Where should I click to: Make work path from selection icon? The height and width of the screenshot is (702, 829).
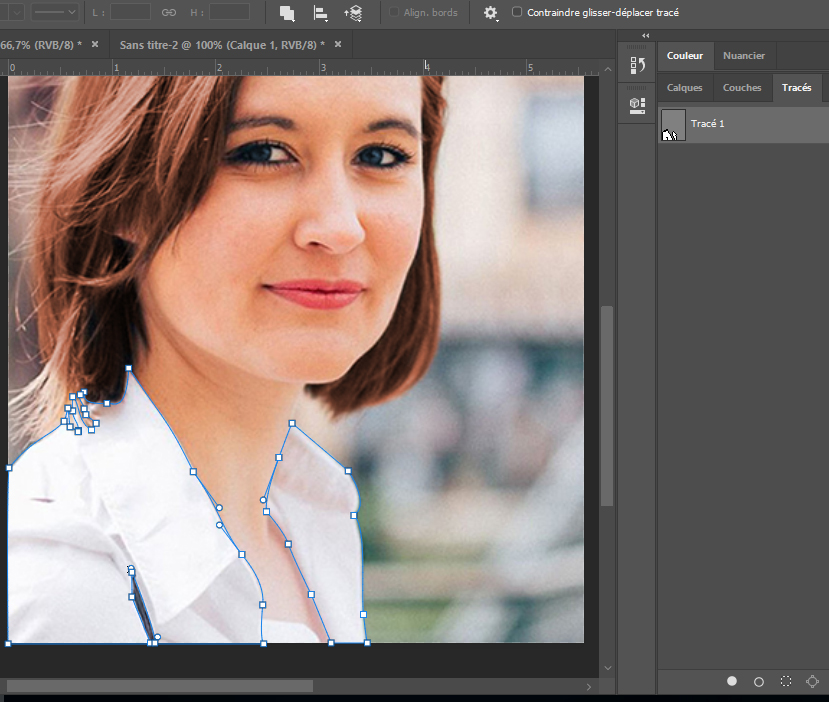coord(813,681)
